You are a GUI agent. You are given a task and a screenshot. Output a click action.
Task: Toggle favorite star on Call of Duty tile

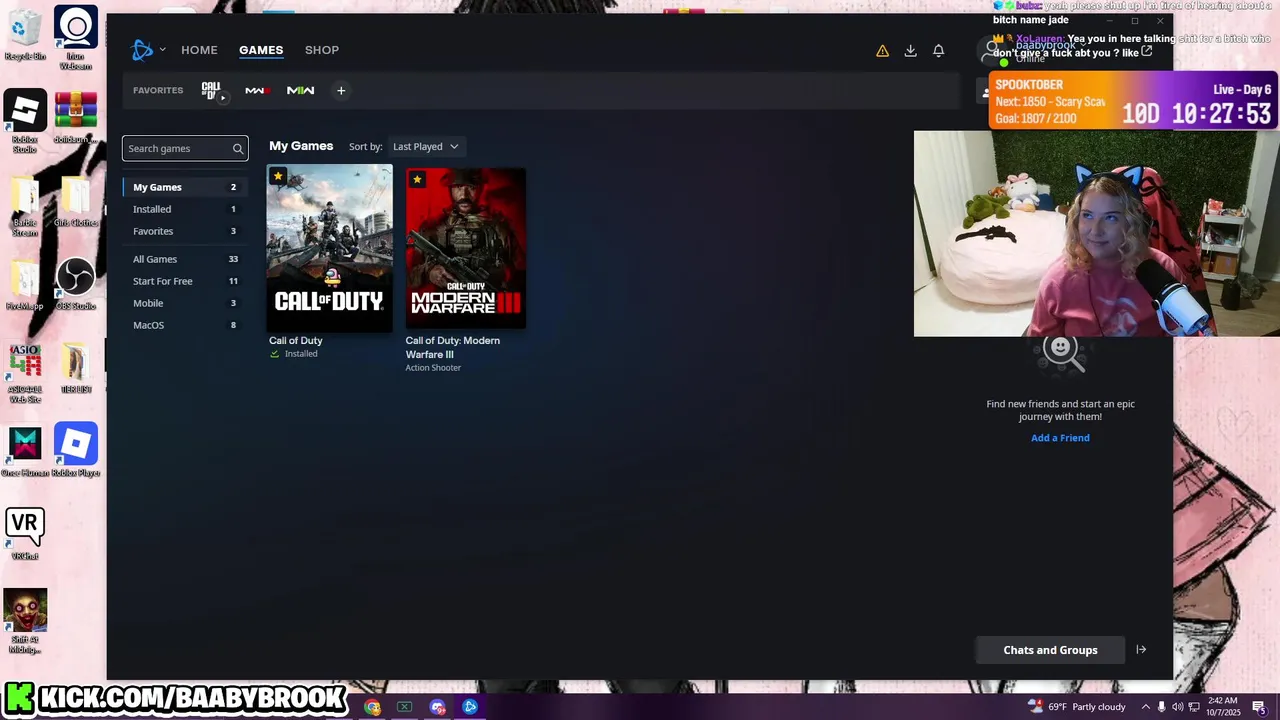pos(278,177)
